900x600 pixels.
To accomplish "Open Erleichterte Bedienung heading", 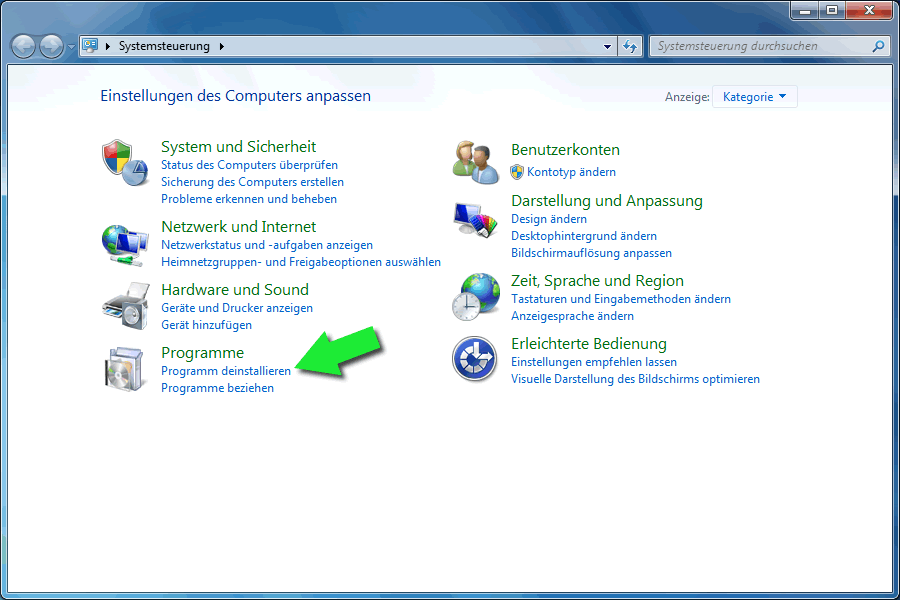I will (588, 343).
